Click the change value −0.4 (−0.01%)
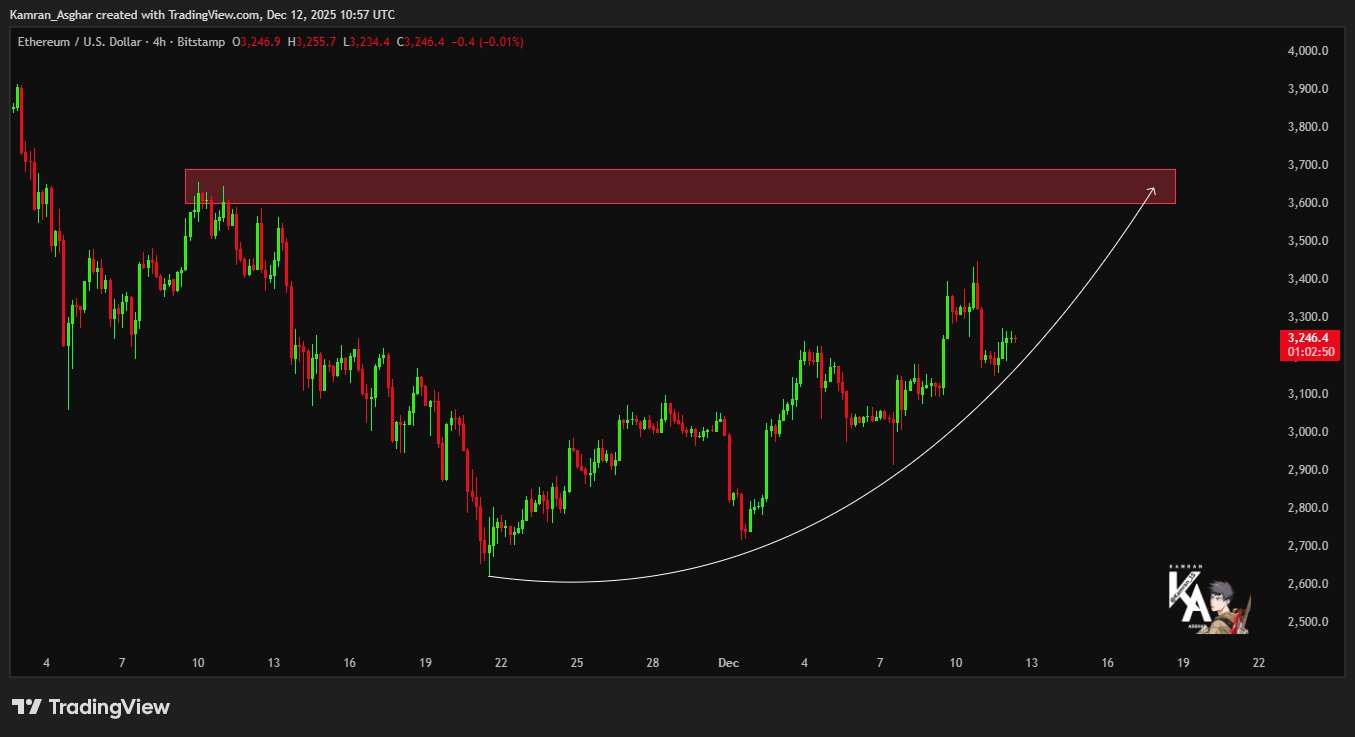 pyautogui.click(x=487, y=42)
